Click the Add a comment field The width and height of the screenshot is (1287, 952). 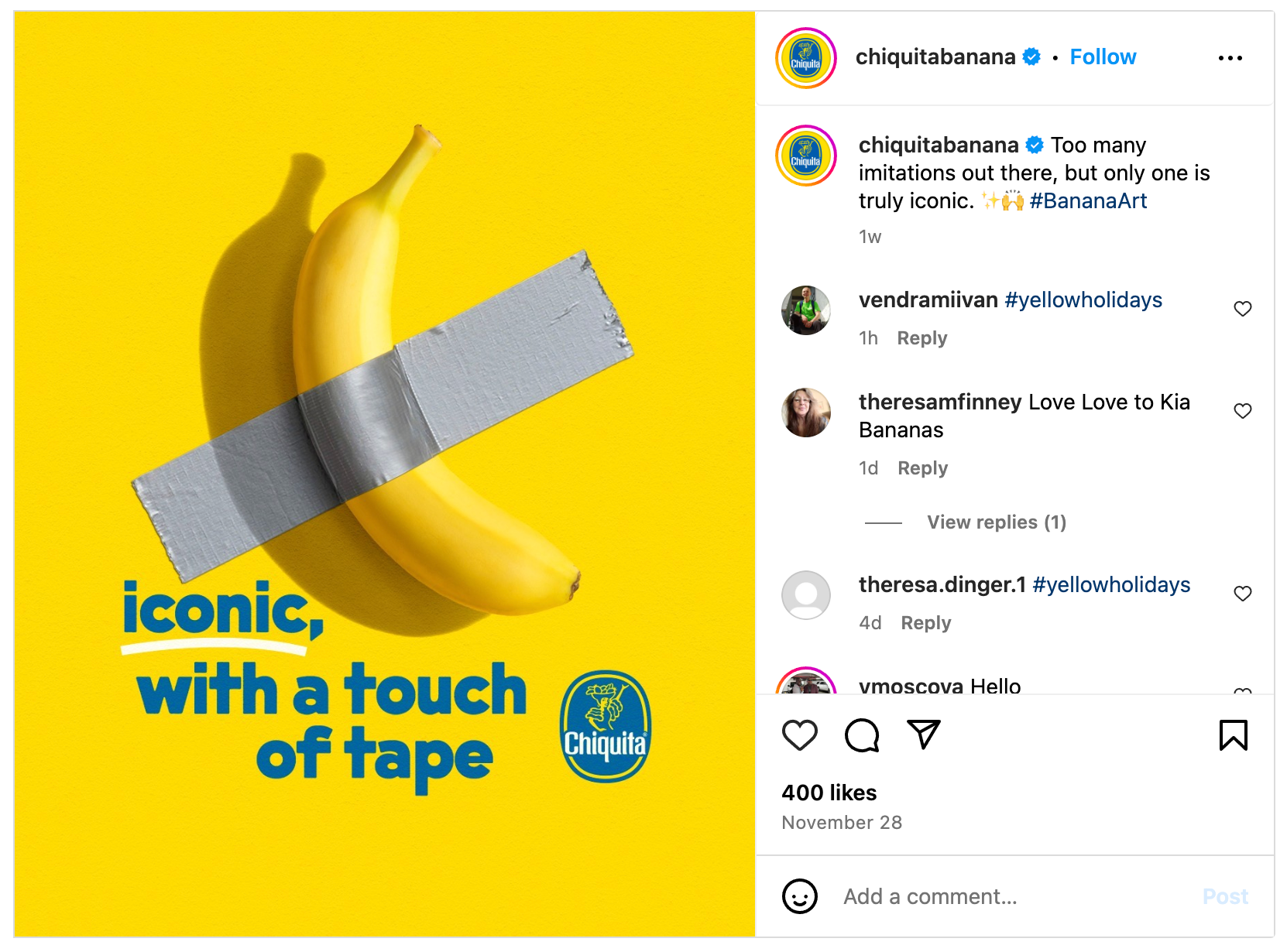pyautogui.click(x=1007, y=896)
